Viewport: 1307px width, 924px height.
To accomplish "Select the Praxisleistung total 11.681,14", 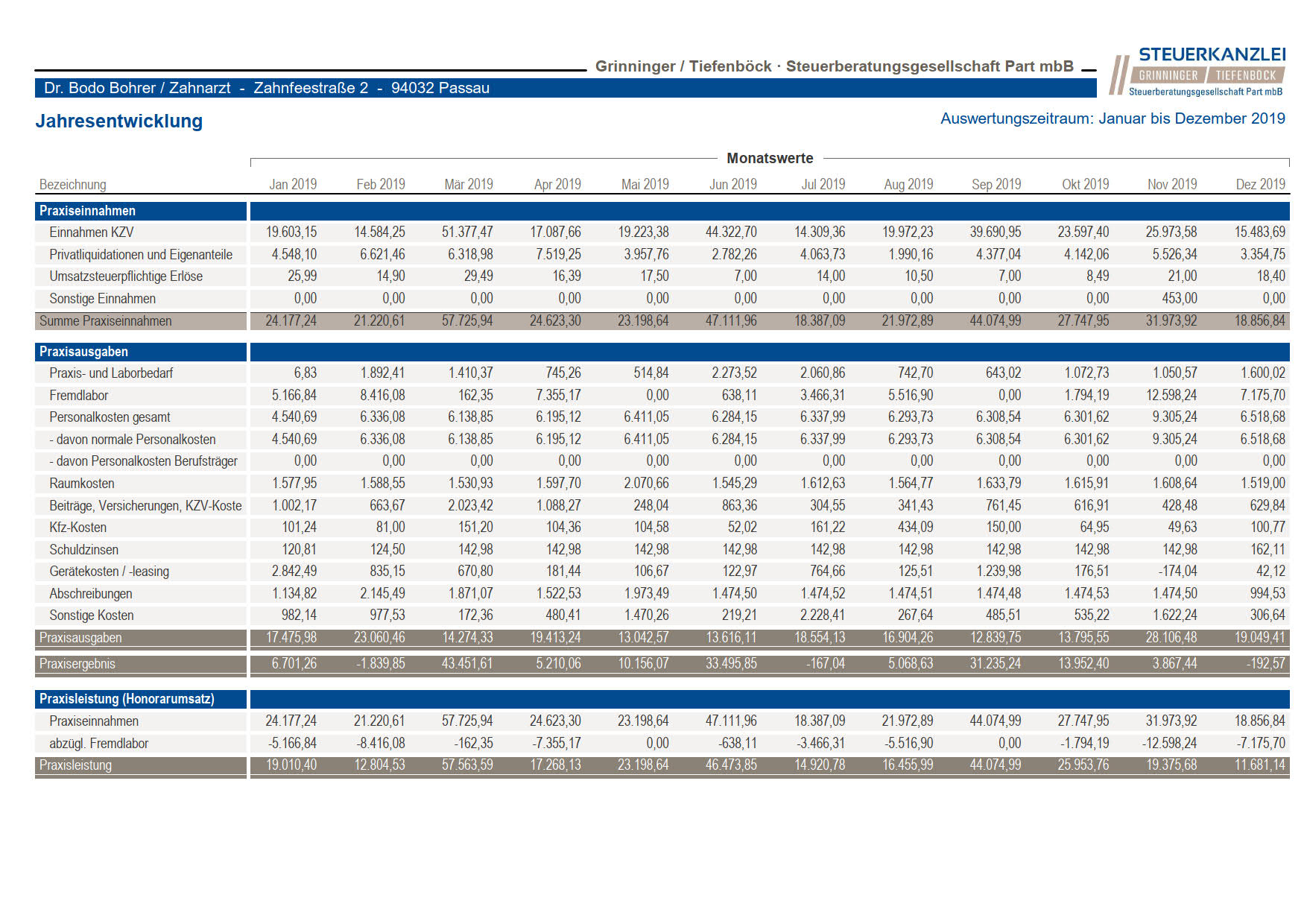I will [x=1260, y=765].
